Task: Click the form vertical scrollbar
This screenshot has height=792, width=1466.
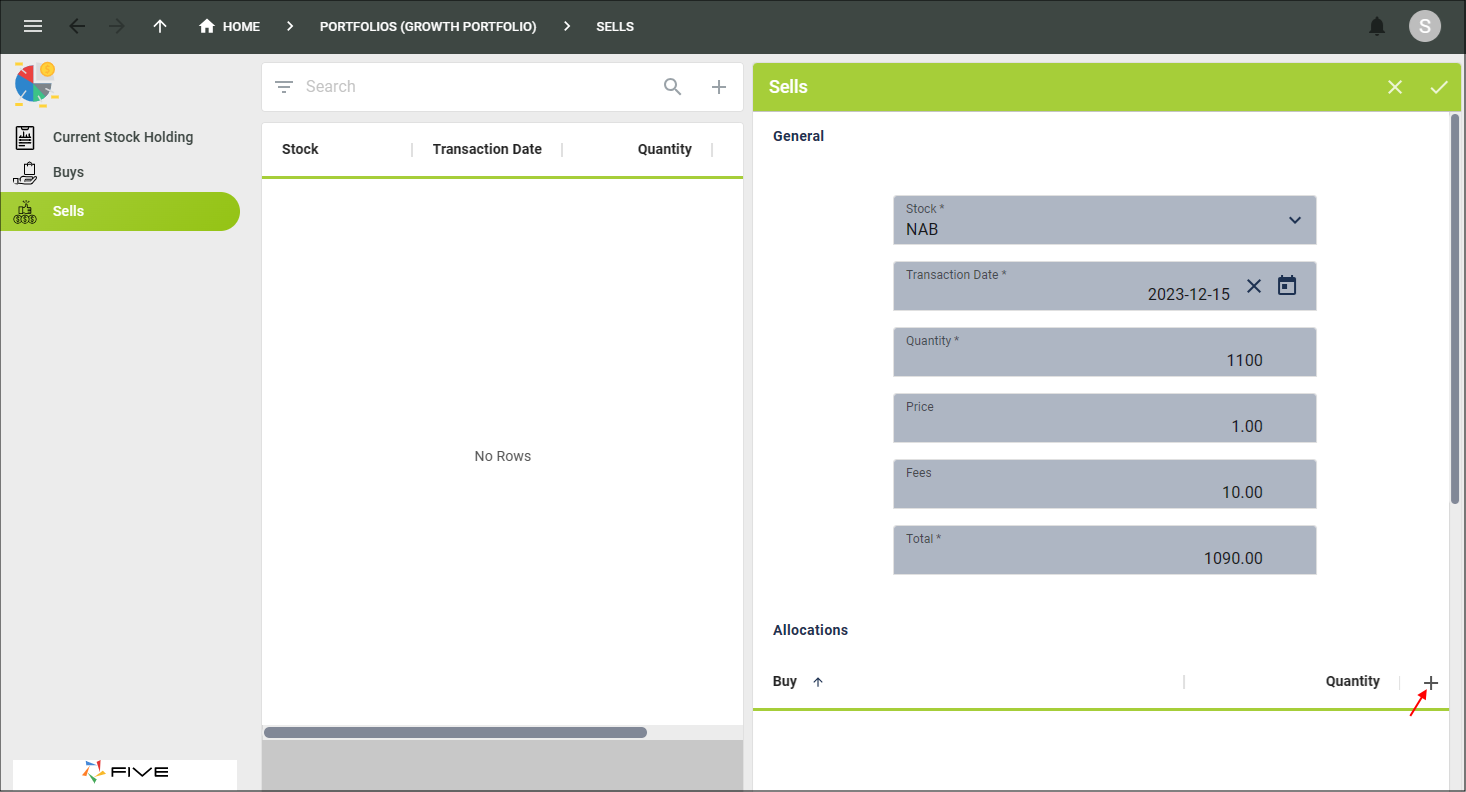Action: click(1455, 308)
